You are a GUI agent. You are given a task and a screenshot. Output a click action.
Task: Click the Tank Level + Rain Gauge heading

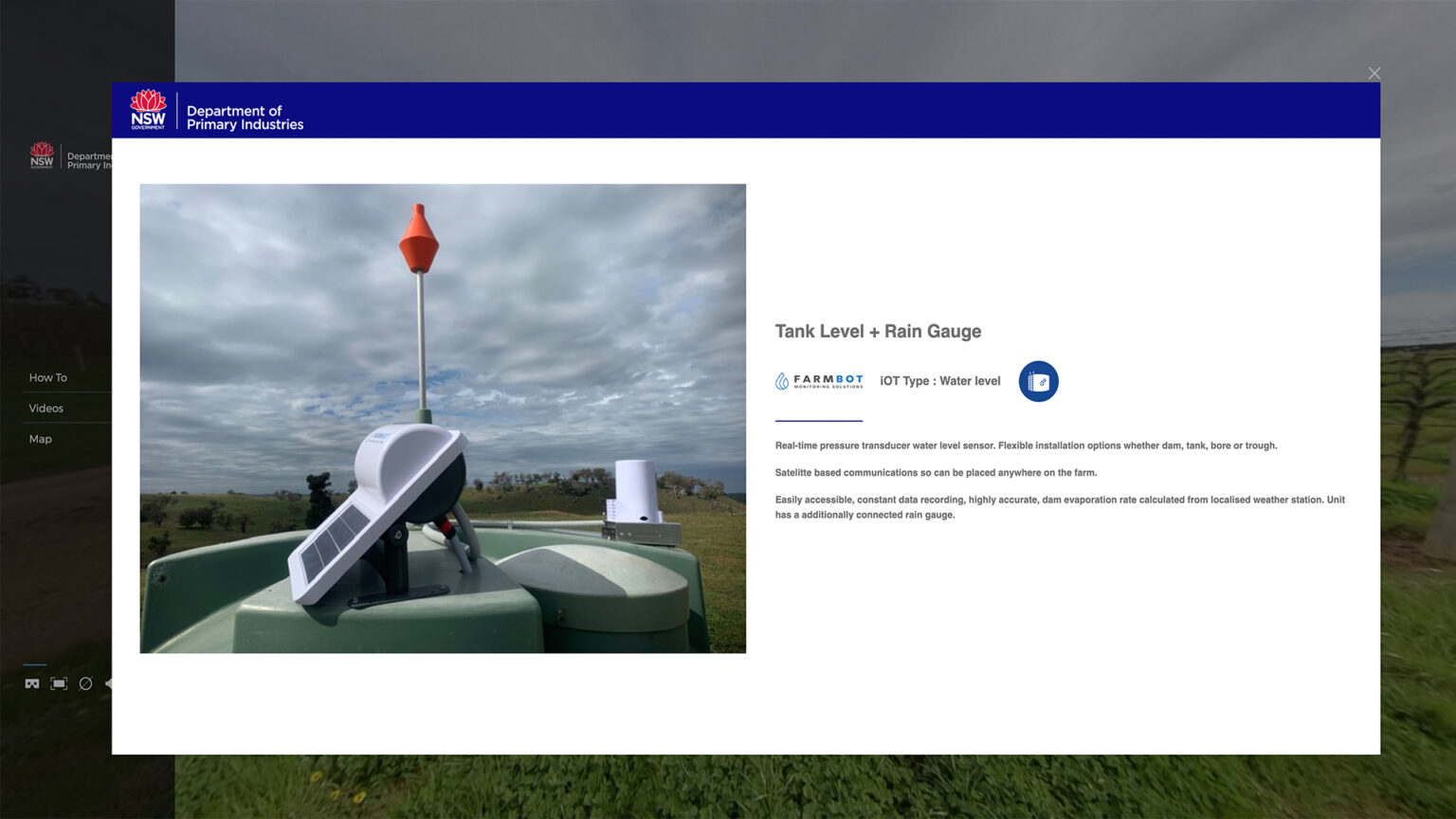coord(878,331)
